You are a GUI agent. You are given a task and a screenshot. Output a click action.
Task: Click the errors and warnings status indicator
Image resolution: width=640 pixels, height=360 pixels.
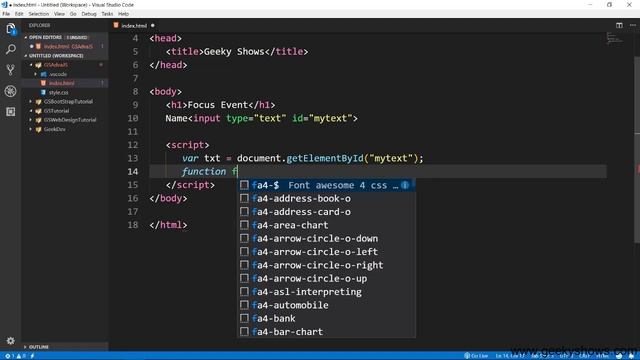click(15, 356)
